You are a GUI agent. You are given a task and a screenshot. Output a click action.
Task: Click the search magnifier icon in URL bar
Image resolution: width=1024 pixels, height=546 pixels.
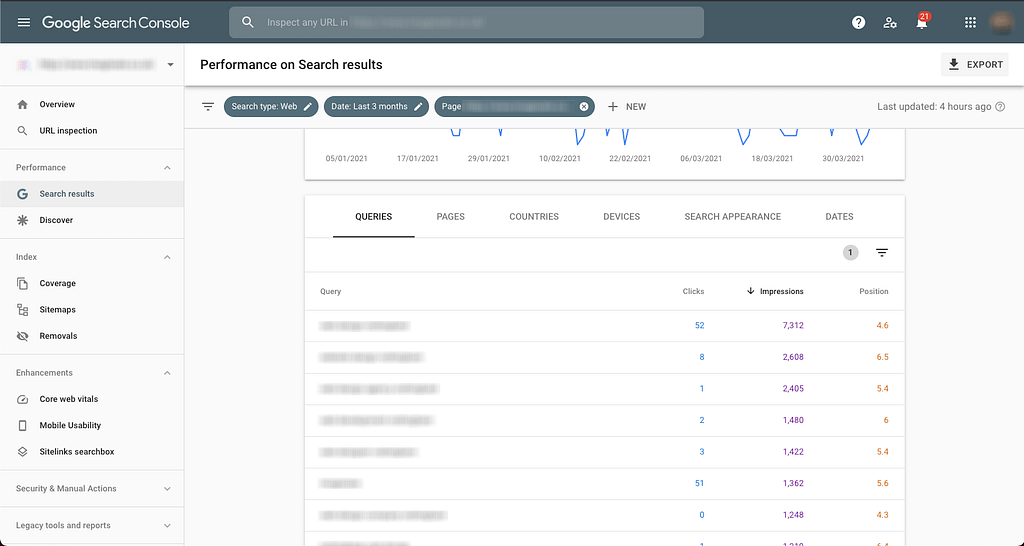pyautogui.click(x=248, y=22)
